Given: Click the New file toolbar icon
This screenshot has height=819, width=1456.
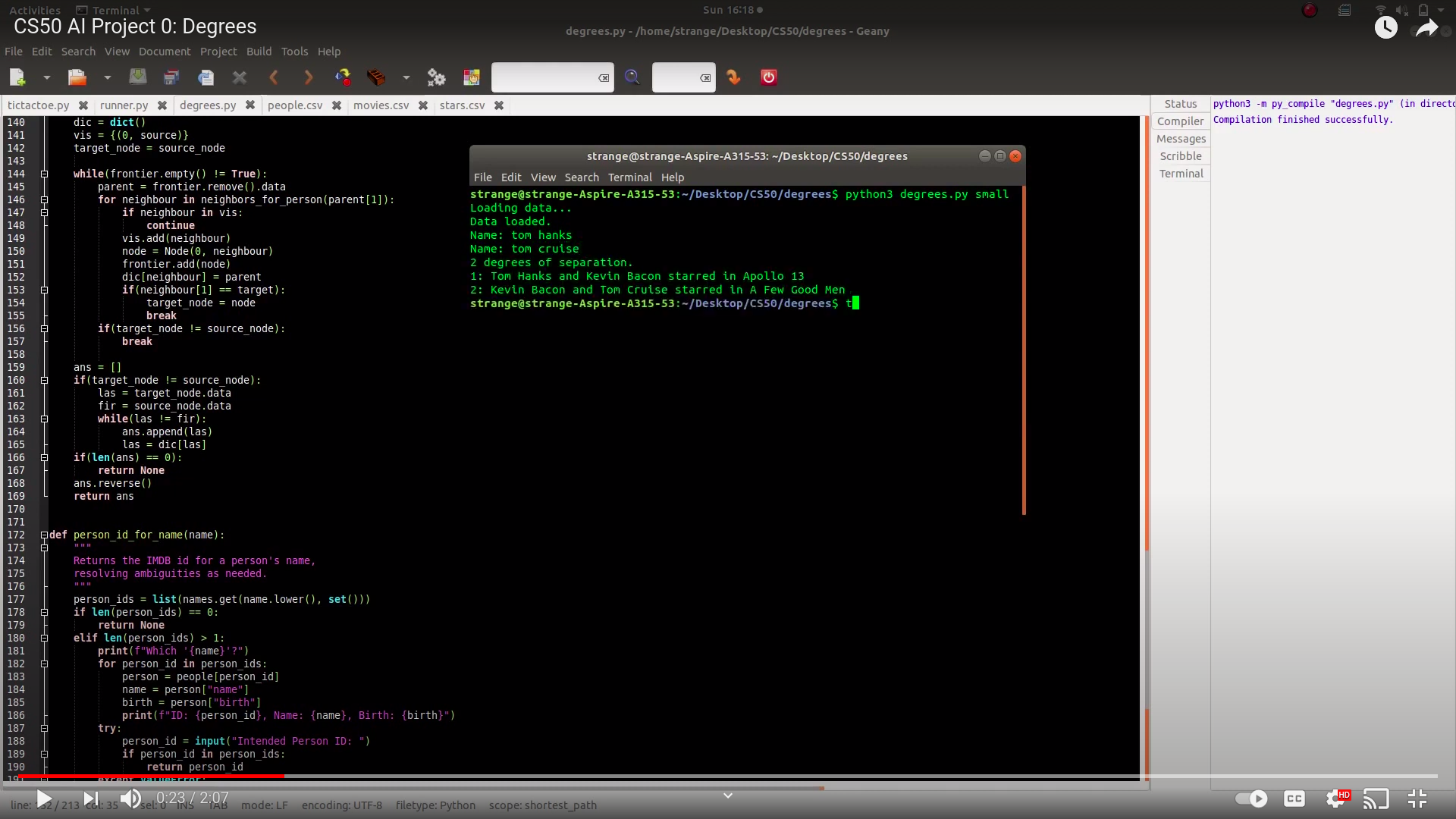Looking at the screenshot, I should pyautogui.click(x=17, y=77).
